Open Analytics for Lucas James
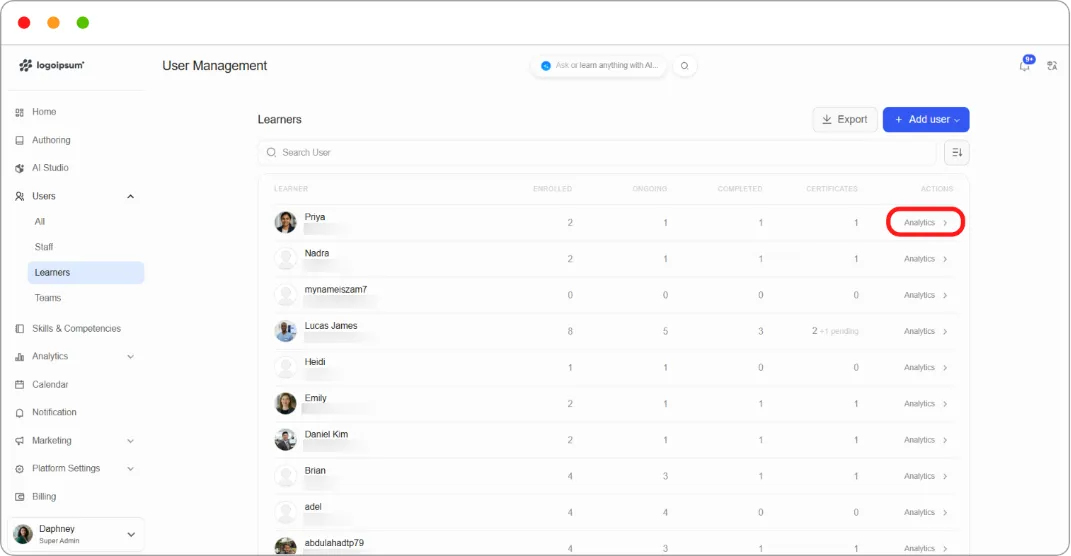1071x556 pixels. [926, 331]
